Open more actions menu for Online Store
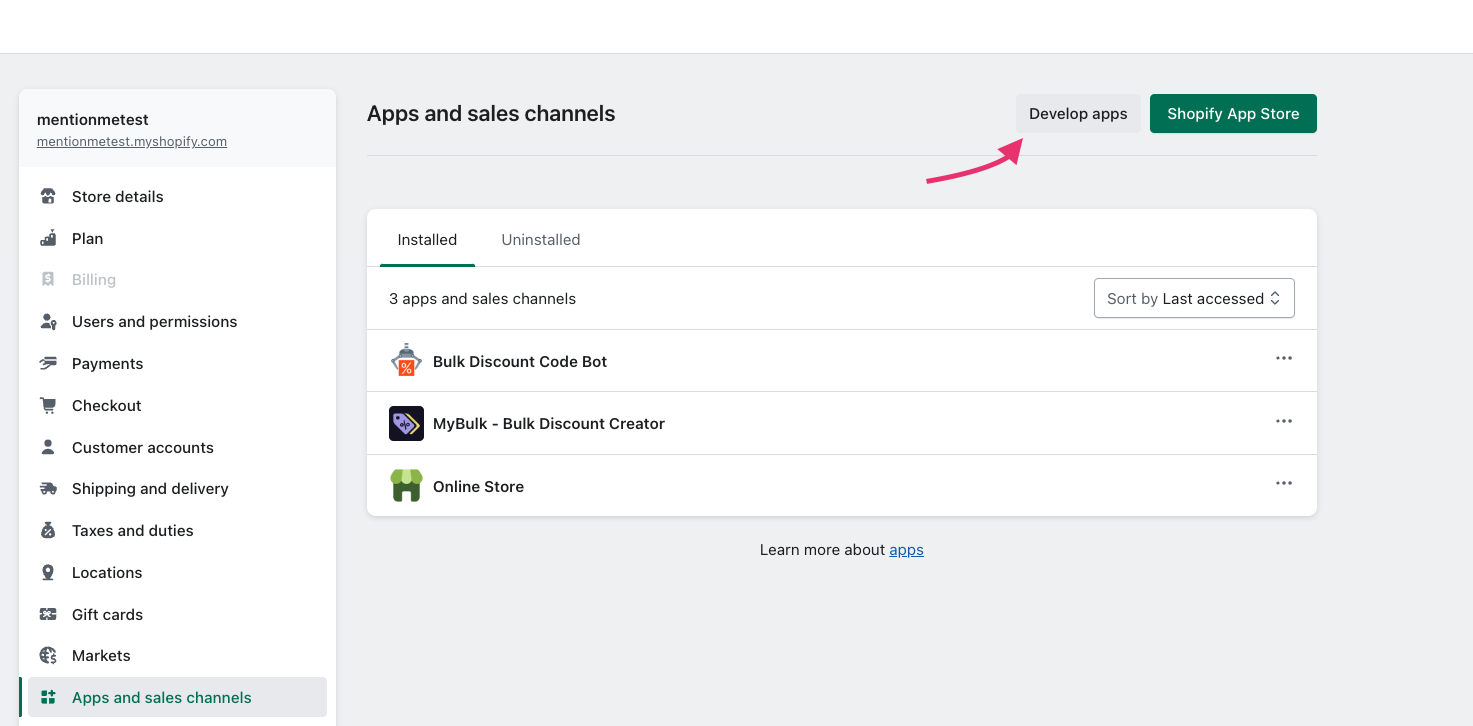This screenshot has height=726, width=1473. click(1284, 484)
